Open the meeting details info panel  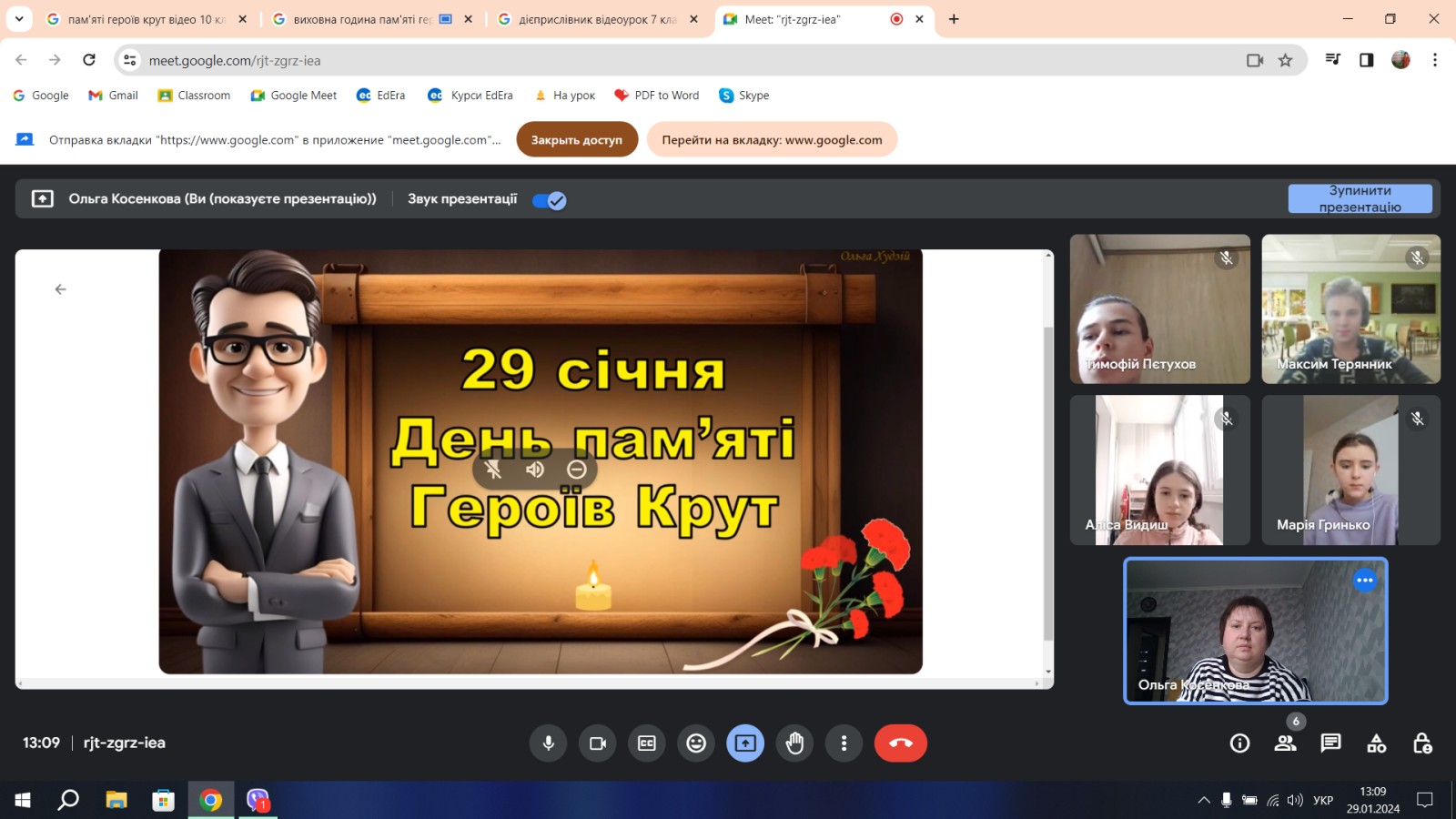[x=1239, y=743]
